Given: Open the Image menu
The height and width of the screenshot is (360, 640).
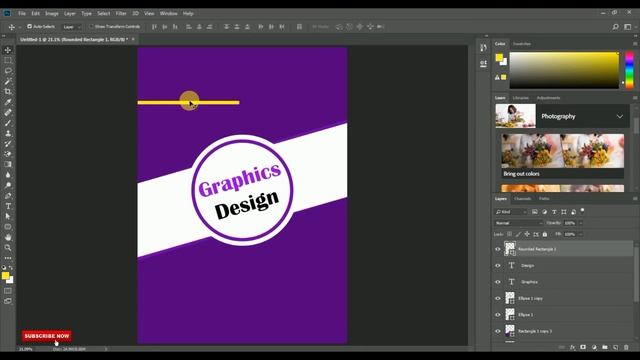Looking at the screenshot, I should 51,13.
